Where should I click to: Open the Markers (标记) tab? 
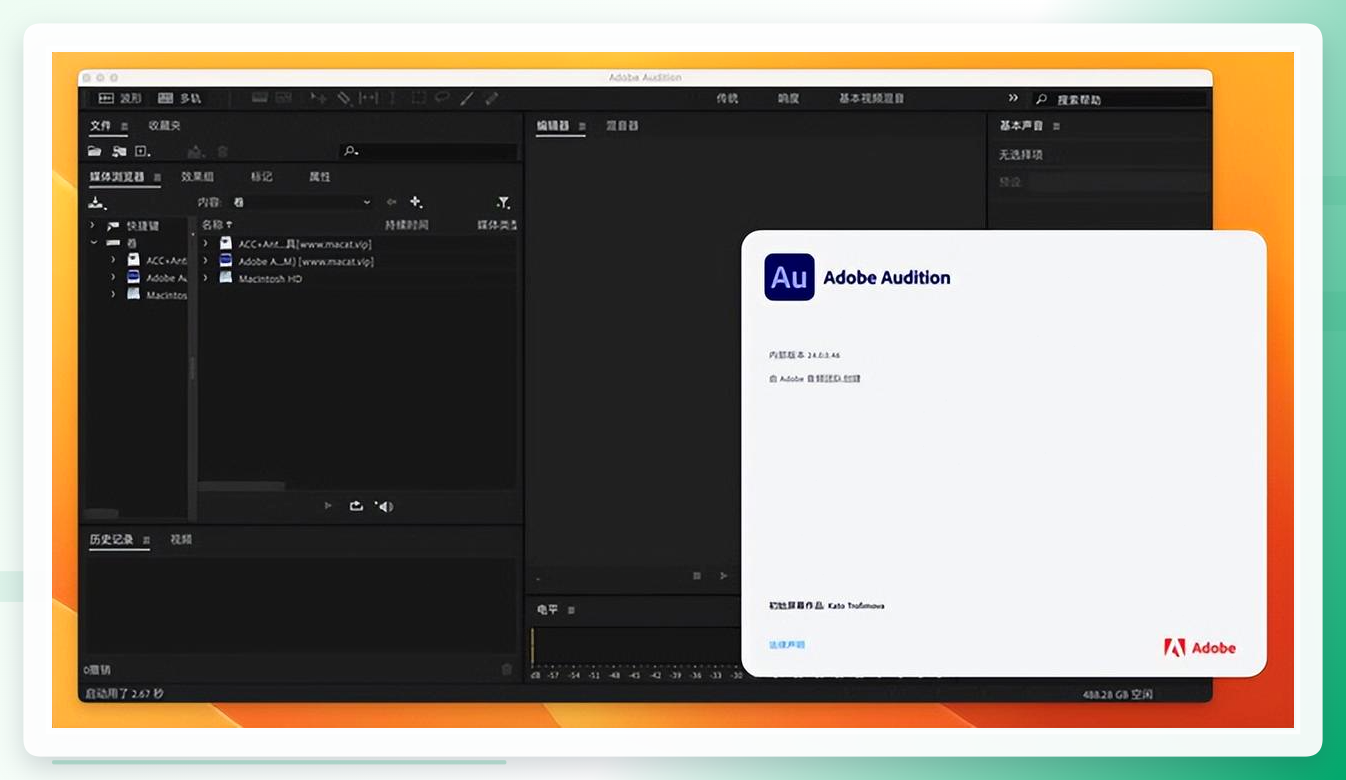click(x=261, y=177)
